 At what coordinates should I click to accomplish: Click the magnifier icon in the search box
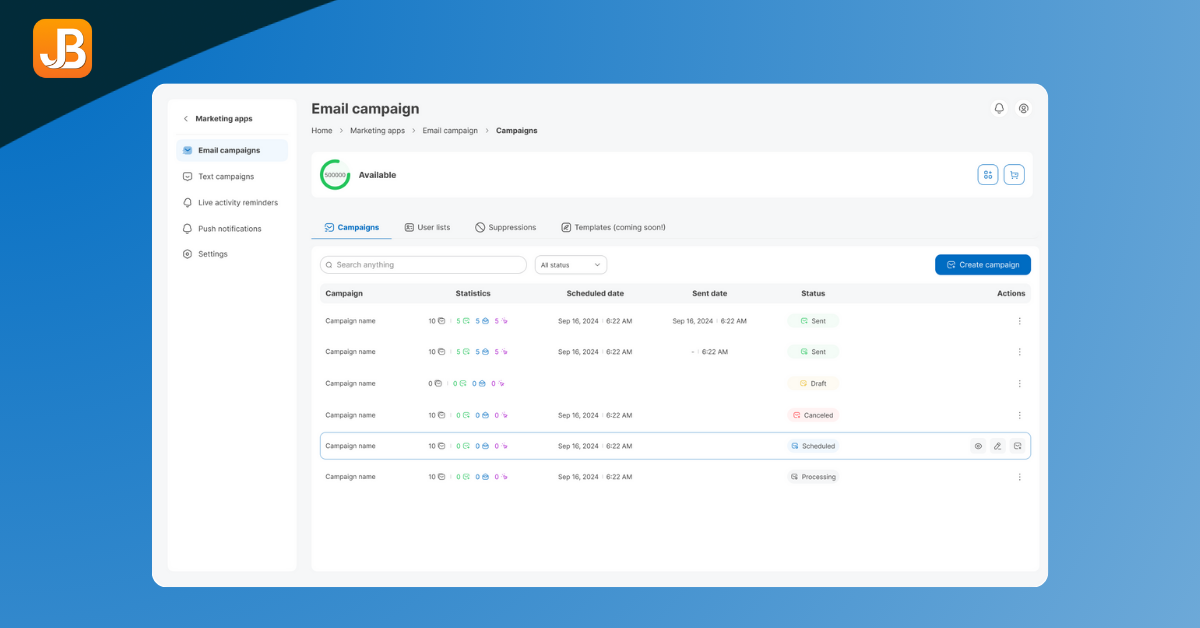(x=329, y=265)
